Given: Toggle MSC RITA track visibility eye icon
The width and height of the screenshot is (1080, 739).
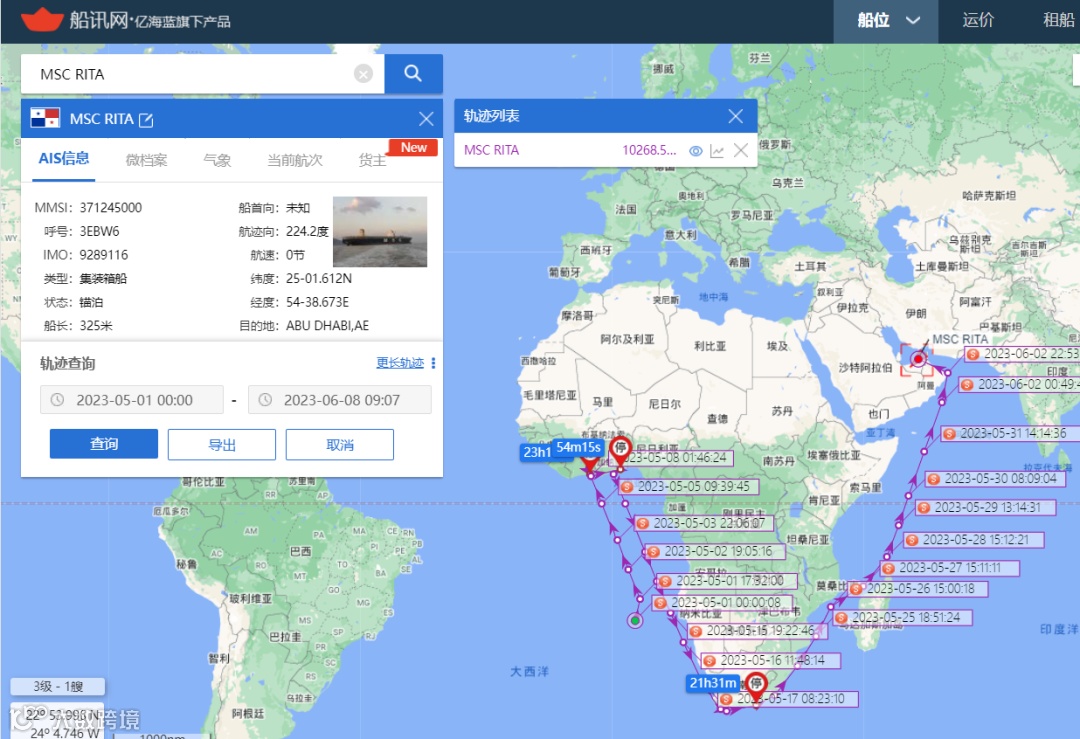Looking at the screenshot, I should pyautogui.click(x=696, y=151).
